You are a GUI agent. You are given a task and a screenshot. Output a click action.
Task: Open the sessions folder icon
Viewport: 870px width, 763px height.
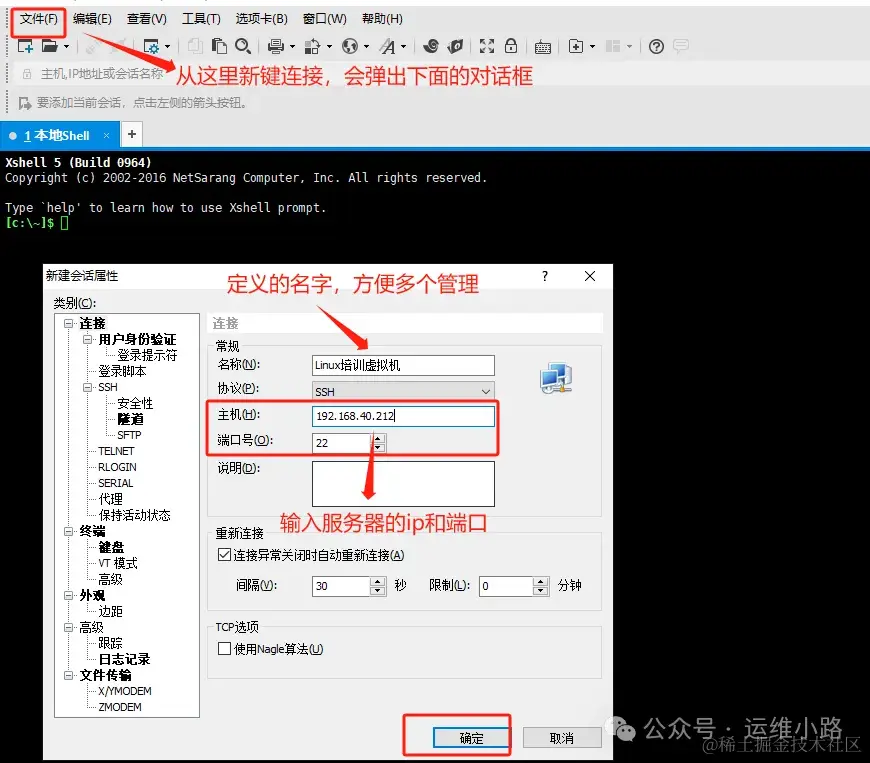pyautogui.click(x=47, y=46)
